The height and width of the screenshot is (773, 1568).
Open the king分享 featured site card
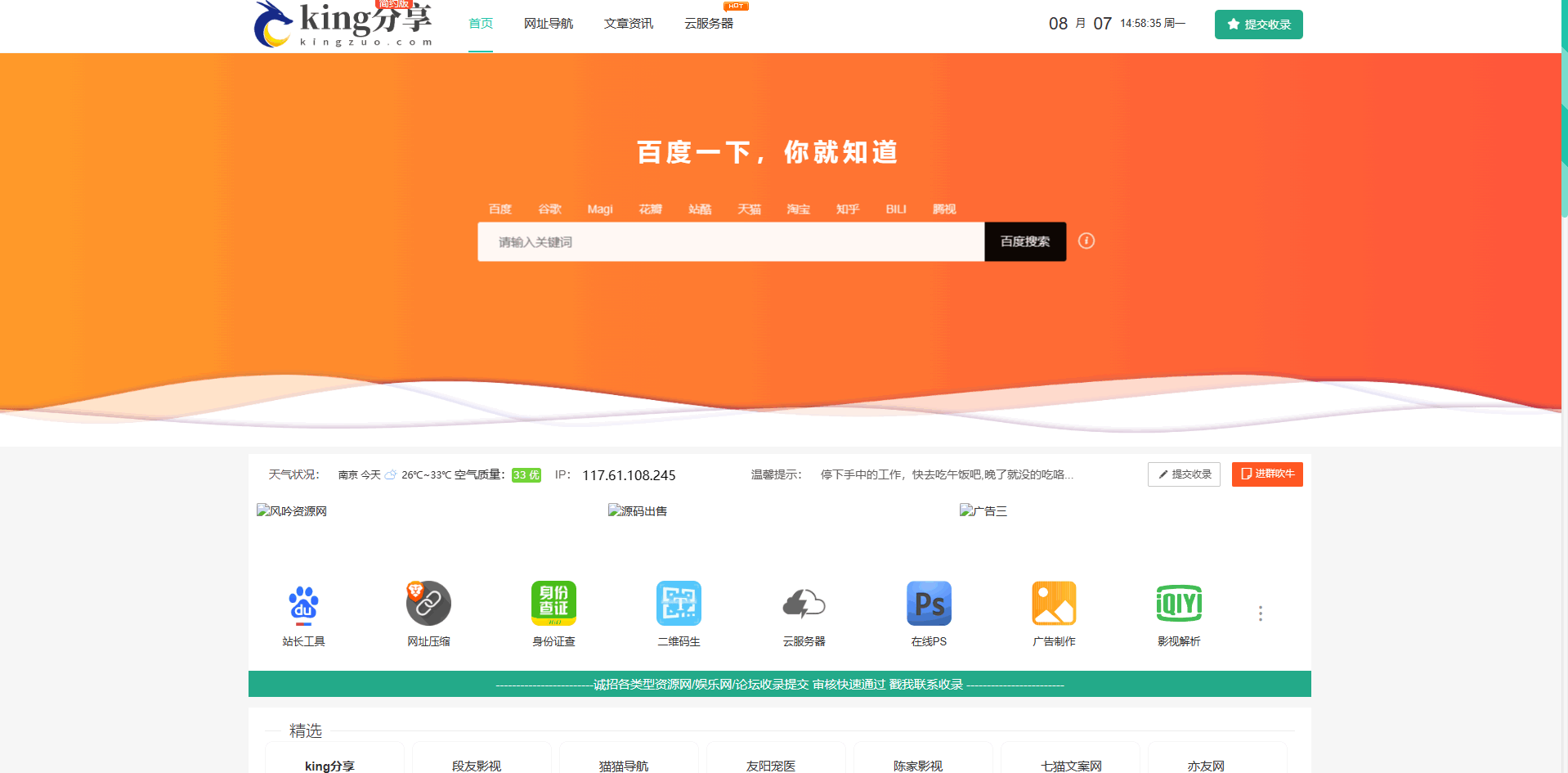click(x=334, y=759)
